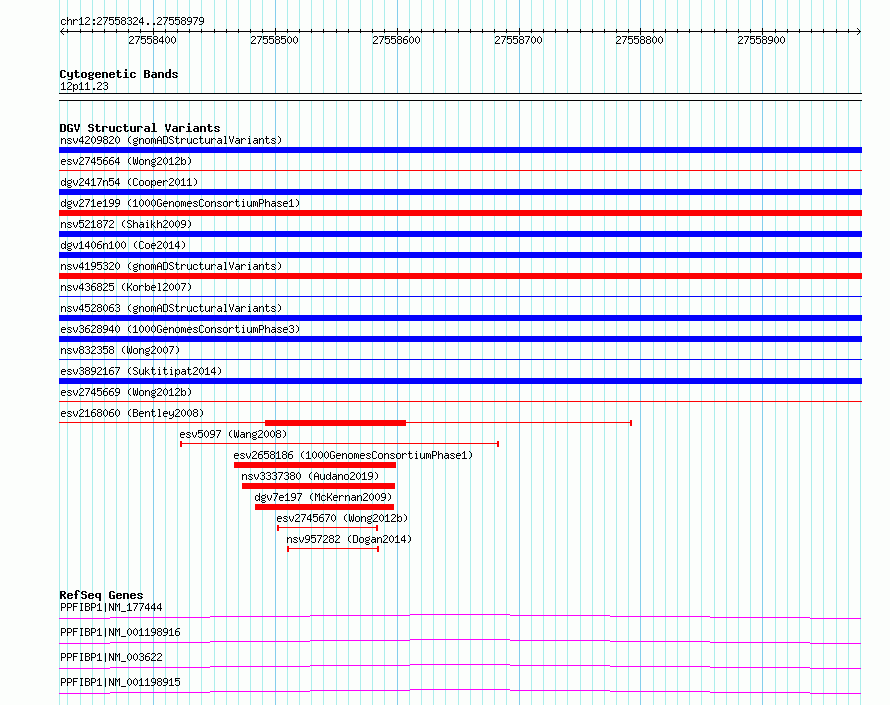Open esv2745670 (Wong2012b) label
Screen dimensions: 890x705
[342, 518]
